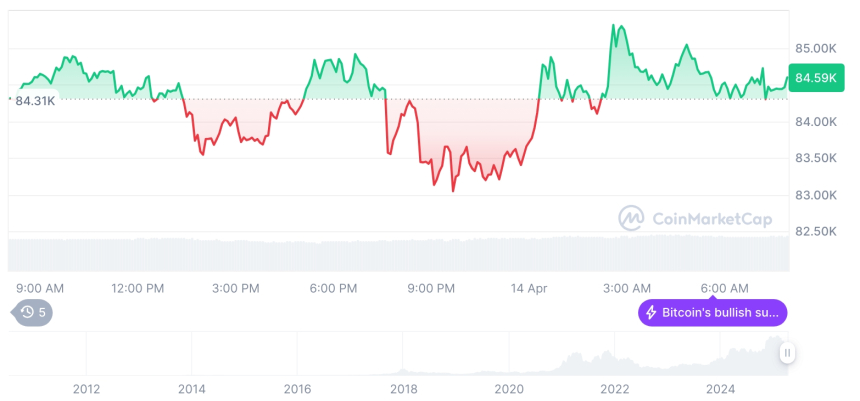Click the 84.31K opening price label

pos(34,101)
